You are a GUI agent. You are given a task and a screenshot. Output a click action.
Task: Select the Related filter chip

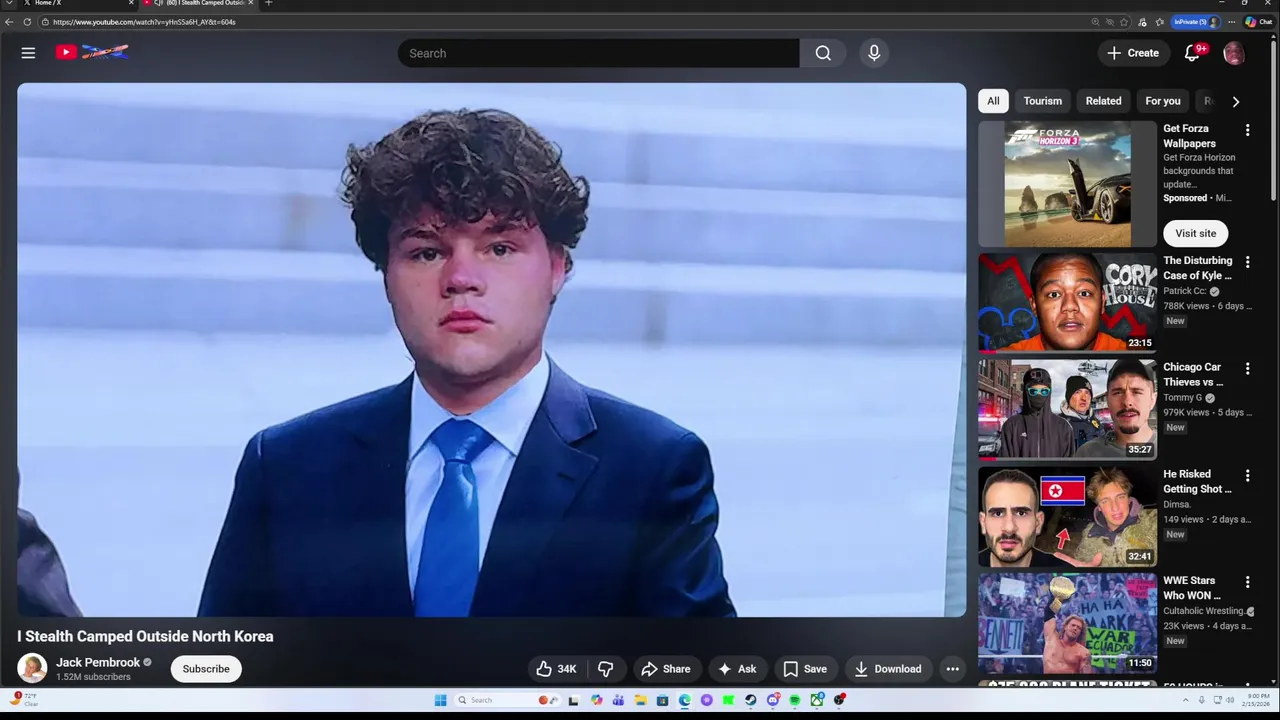1103,101
